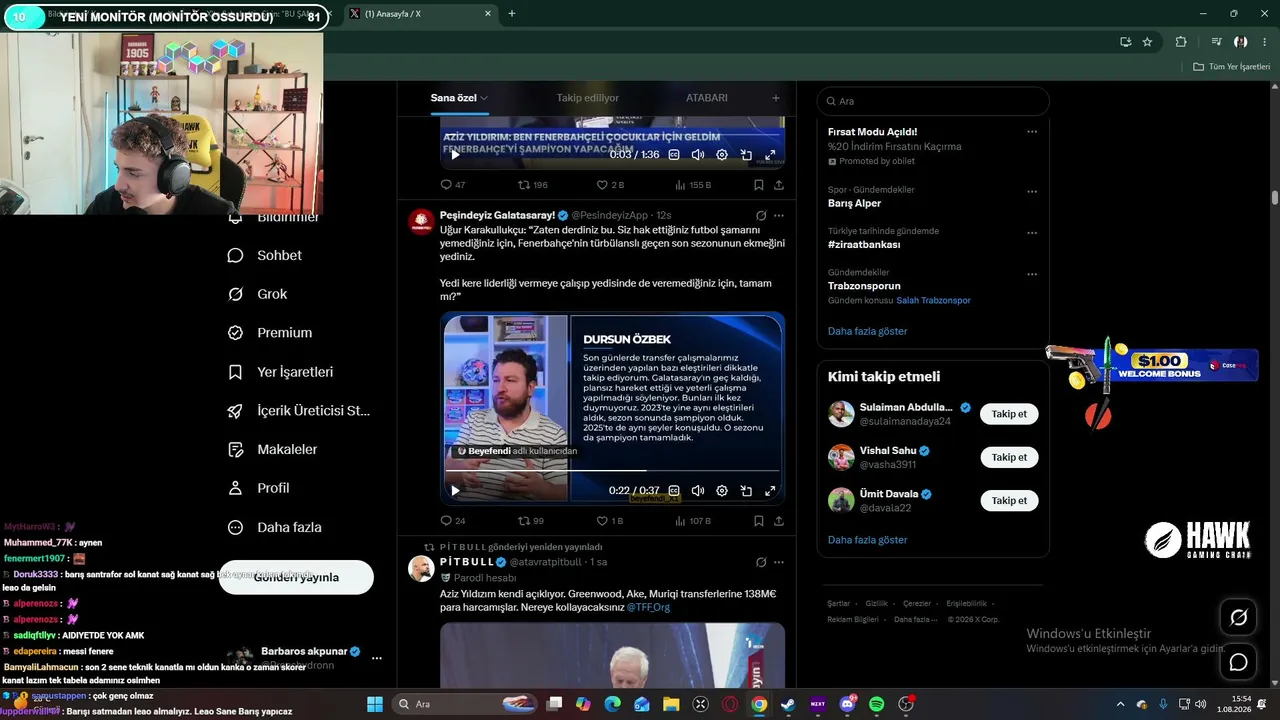This screenshot has width=1280, height=720.
Task: Open Barbaros akpunar account menu
Action: [x=376, y=658]
